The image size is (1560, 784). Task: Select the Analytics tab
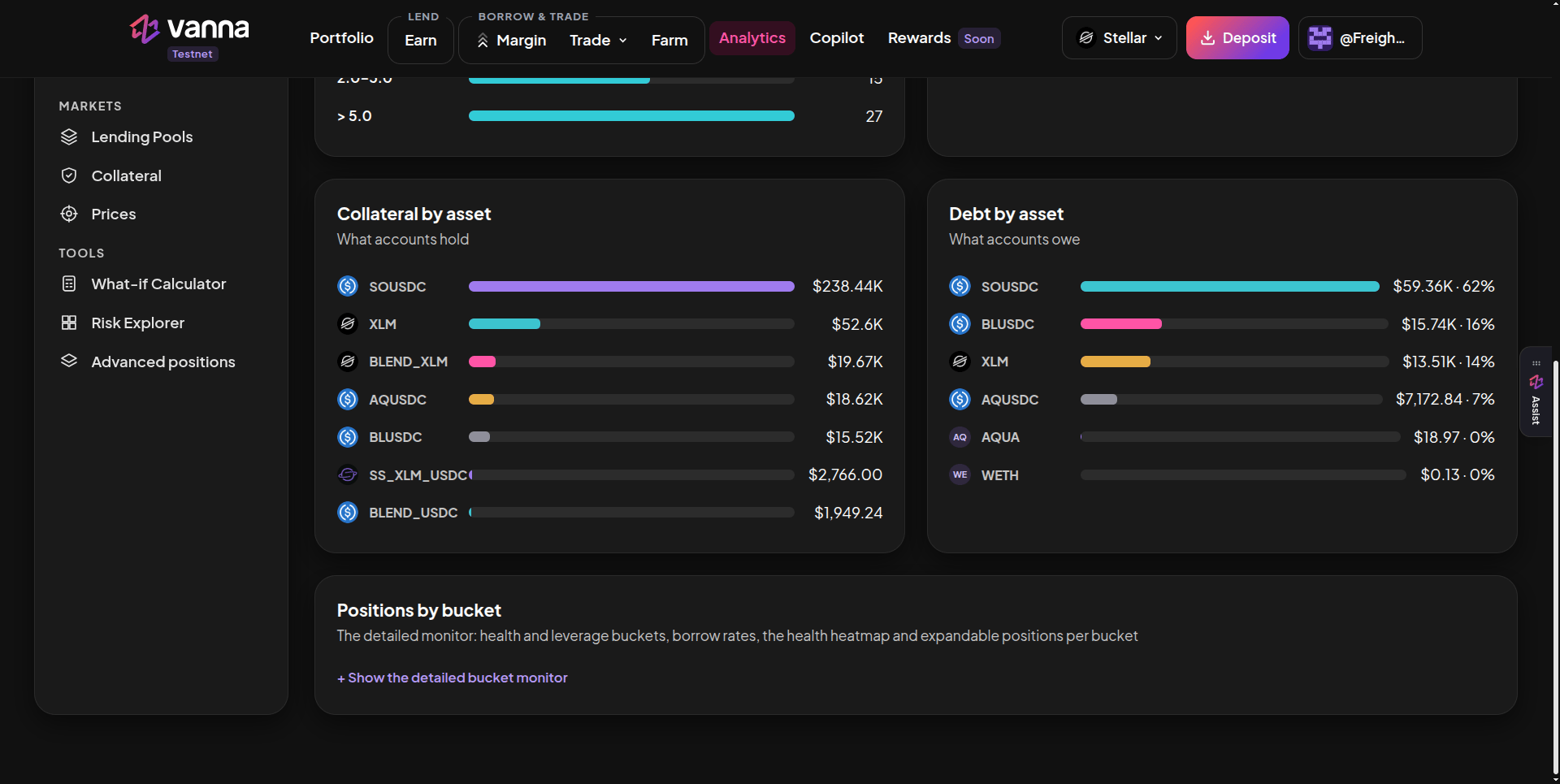[x=752, y=38]
